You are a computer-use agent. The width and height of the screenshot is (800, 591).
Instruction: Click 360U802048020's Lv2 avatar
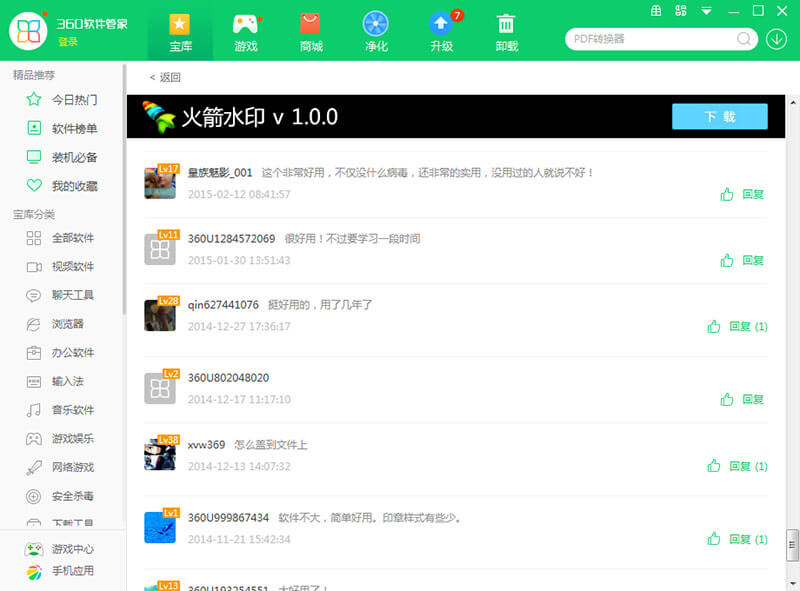click(160, 388)
